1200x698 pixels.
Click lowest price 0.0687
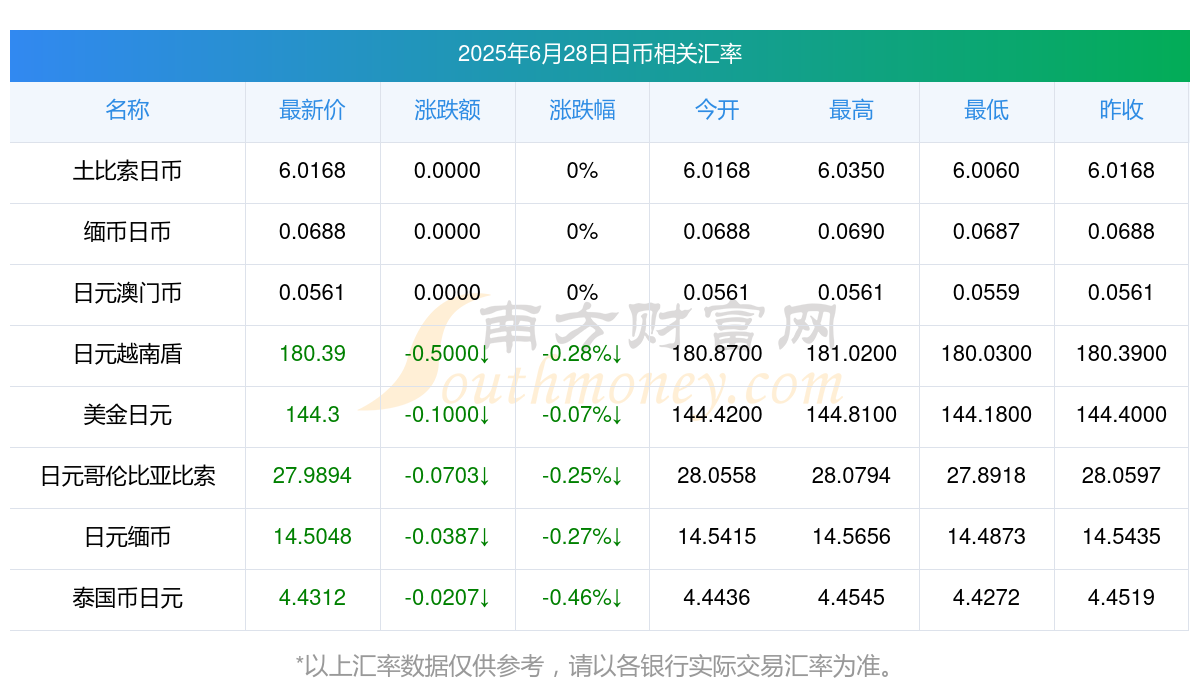click(x=986, y=232)
